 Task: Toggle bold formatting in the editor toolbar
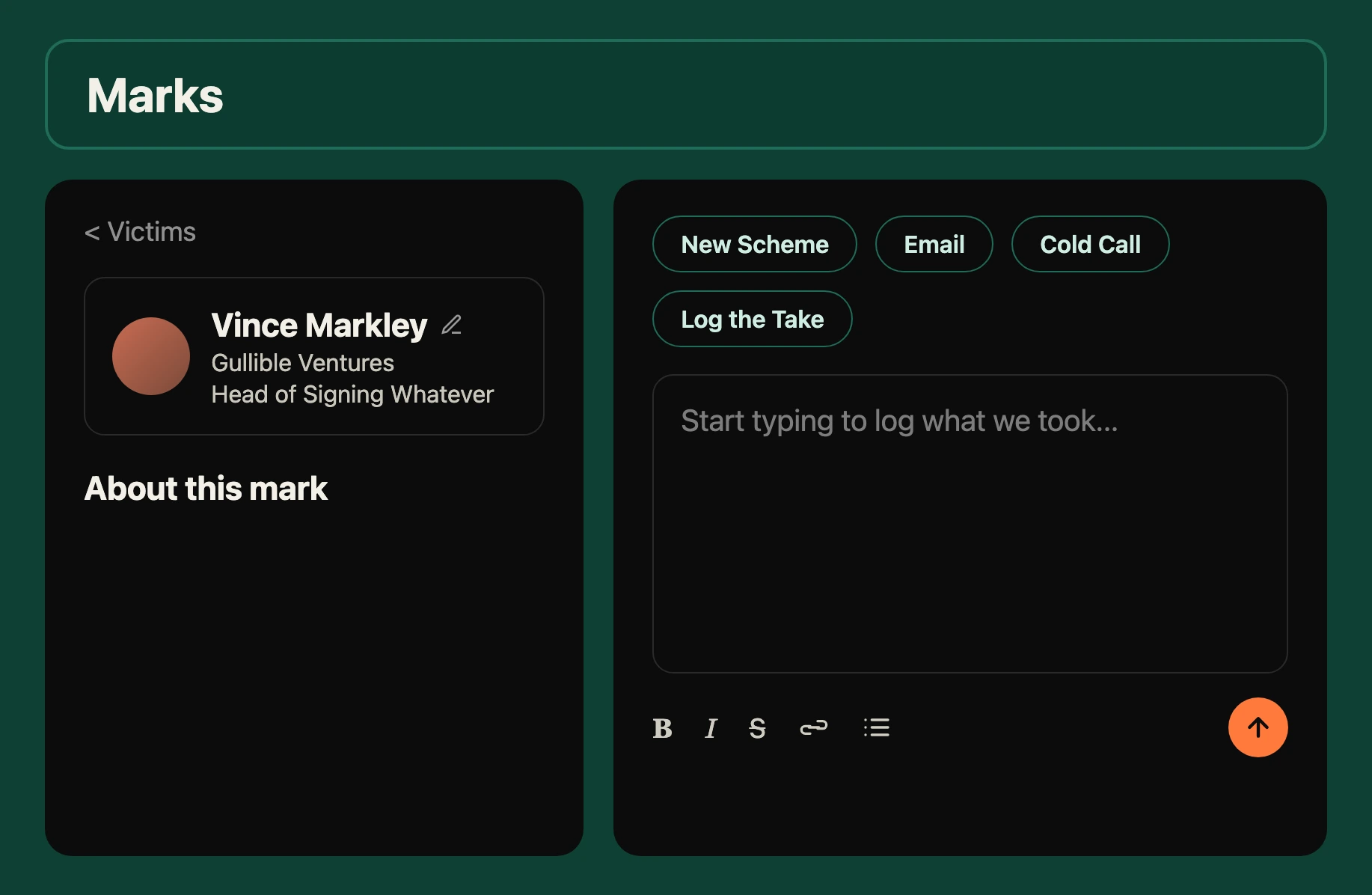pos(662,728)
